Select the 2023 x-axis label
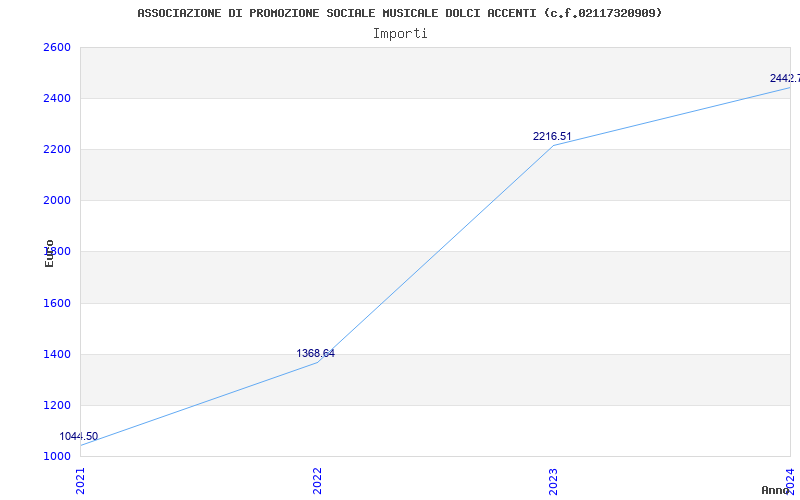The height and width of the screenshot is (500, 800). pos(554,481)
